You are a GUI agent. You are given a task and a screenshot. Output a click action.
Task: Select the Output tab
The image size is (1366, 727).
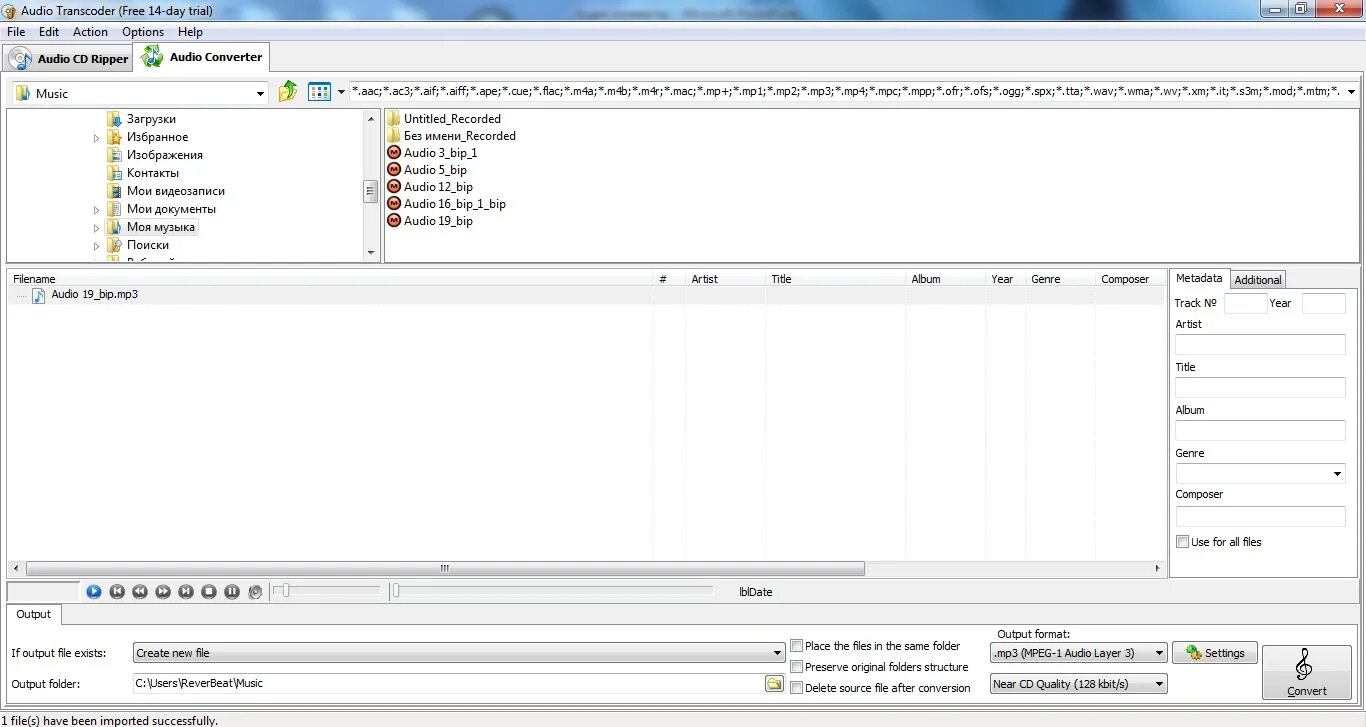(33, 615)
